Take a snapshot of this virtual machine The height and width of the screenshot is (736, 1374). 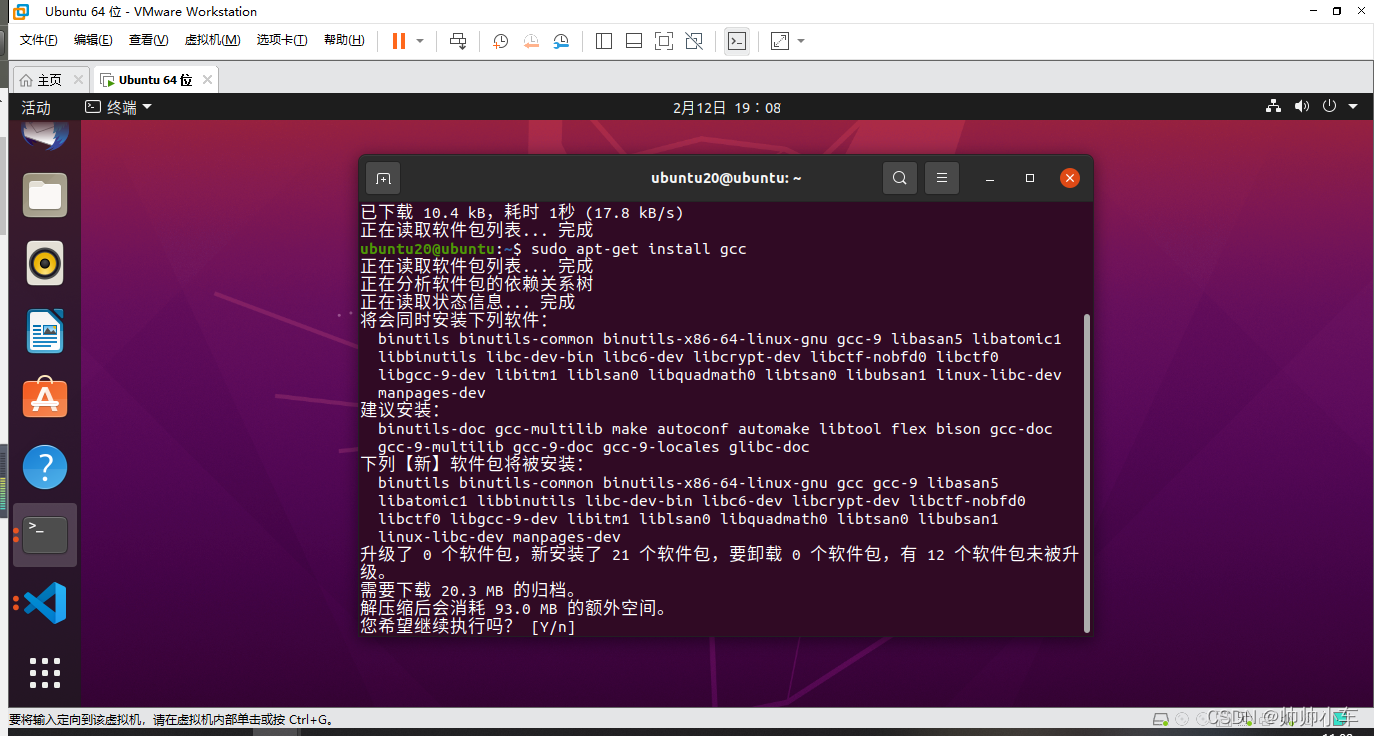point(501,41)
